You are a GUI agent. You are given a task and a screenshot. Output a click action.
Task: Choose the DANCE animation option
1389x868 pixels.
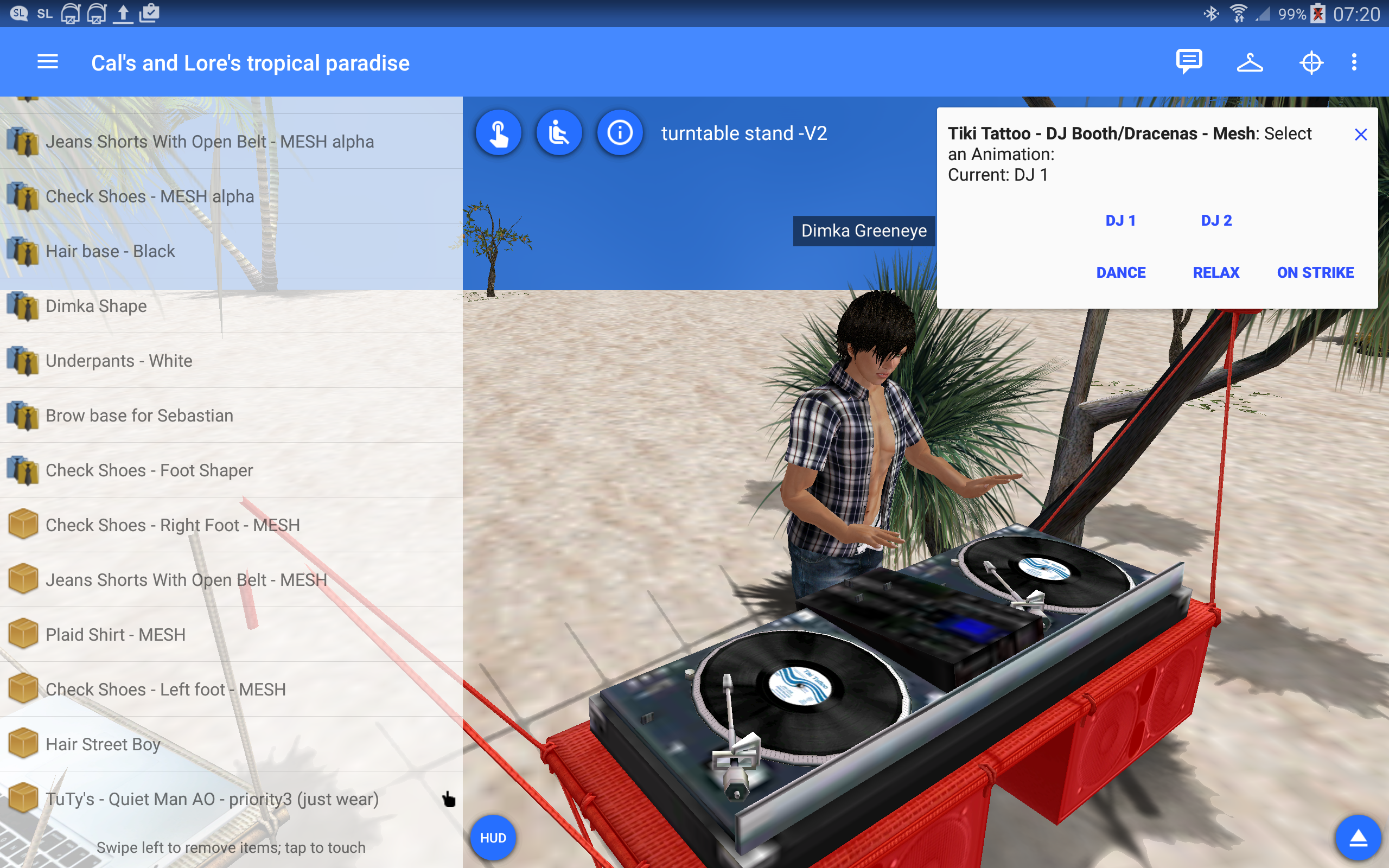1120,272
